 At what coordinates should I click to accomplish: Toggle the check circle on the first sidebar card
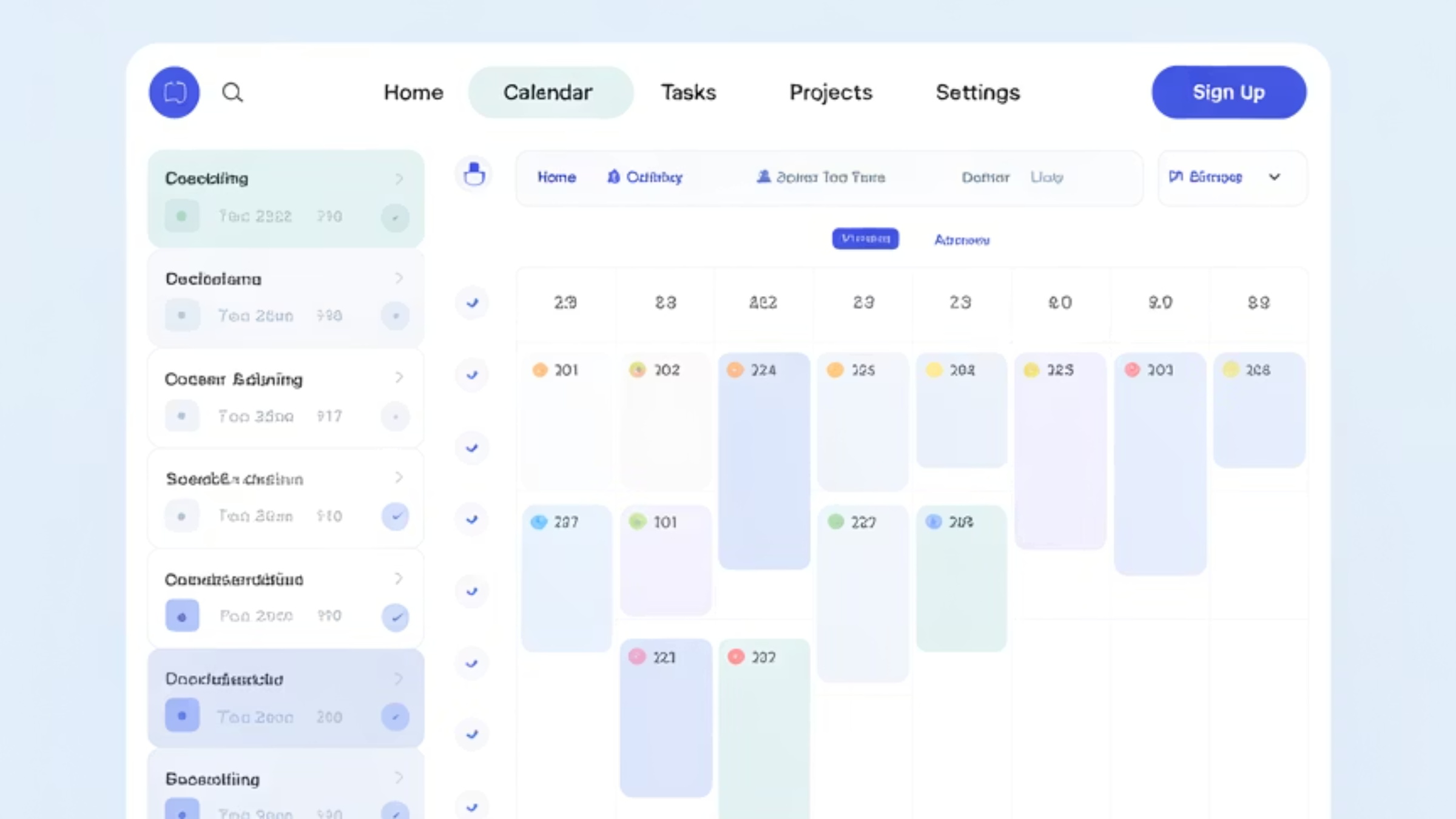(395, 217)
